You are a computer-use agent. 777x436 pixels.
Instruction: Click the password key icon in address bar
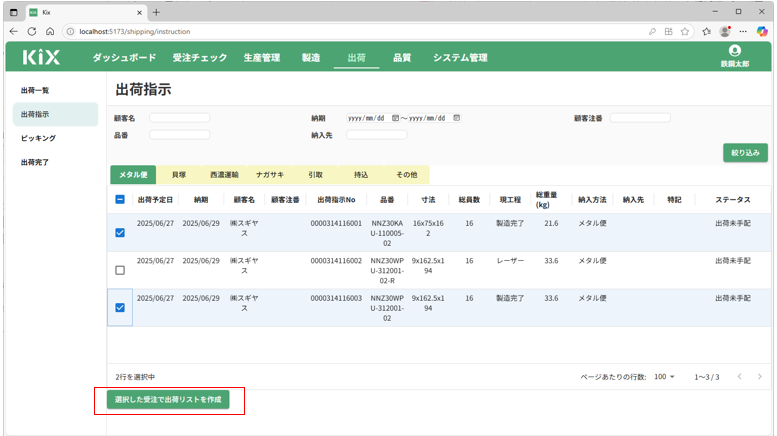[652, 31]
